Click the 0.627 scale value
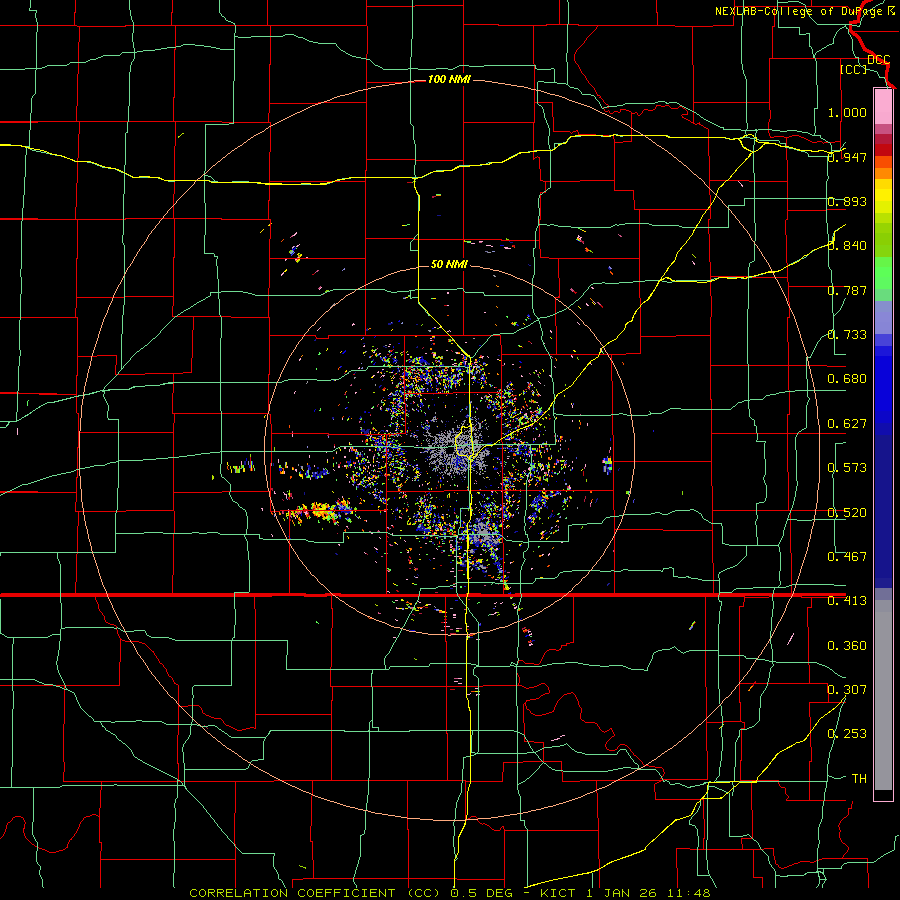 (x=847, y=424)
